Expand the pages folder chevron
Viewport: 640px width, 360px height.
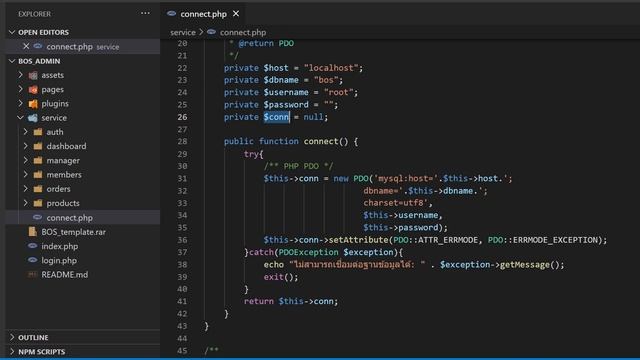tap(20, 89)
